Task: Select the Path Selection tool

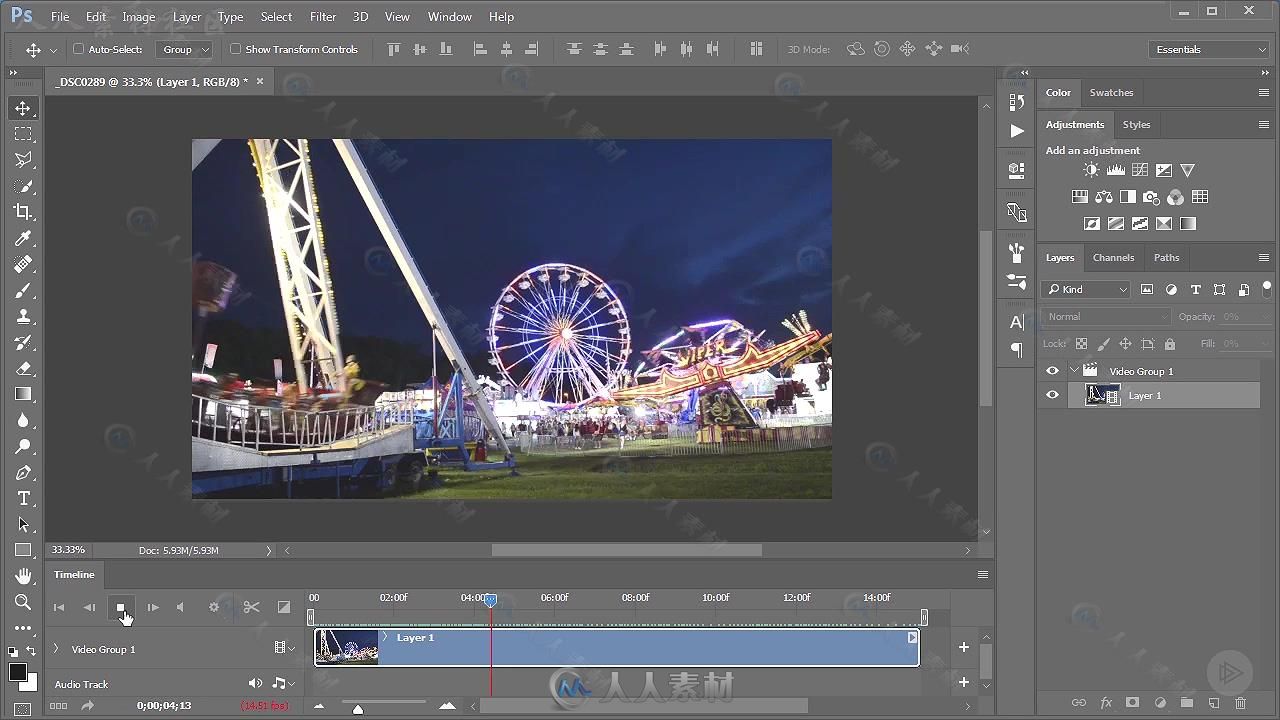Action: (x=23, y=524)
